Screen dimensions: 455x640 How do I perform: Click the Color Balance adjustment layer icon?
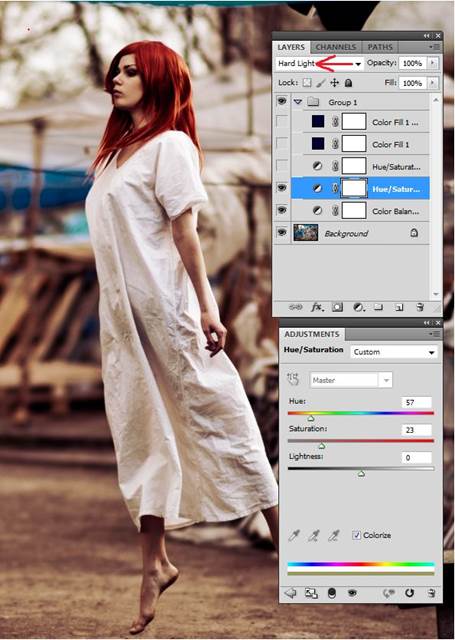(317, 211)
